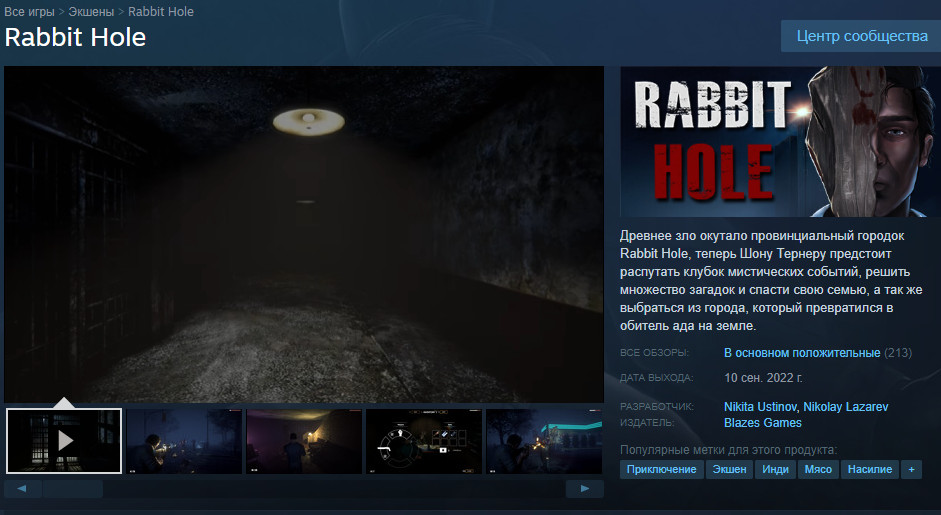This screenshot has height=515, width=941.
Task: Select the Насилие tag
Action: (870, 469)
